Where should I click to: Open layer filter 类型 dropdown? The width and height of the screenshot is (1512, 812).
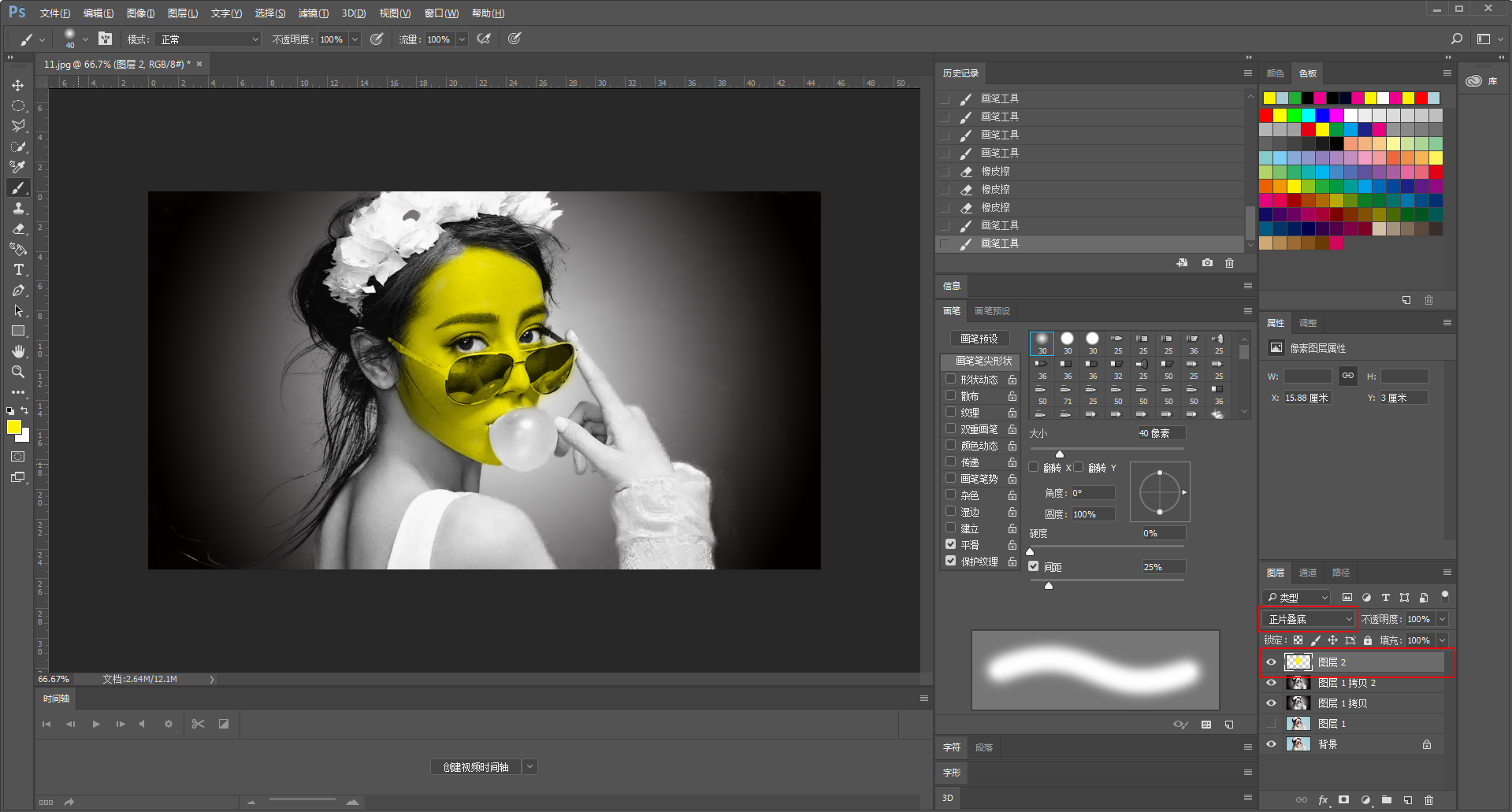(1296, 598)
